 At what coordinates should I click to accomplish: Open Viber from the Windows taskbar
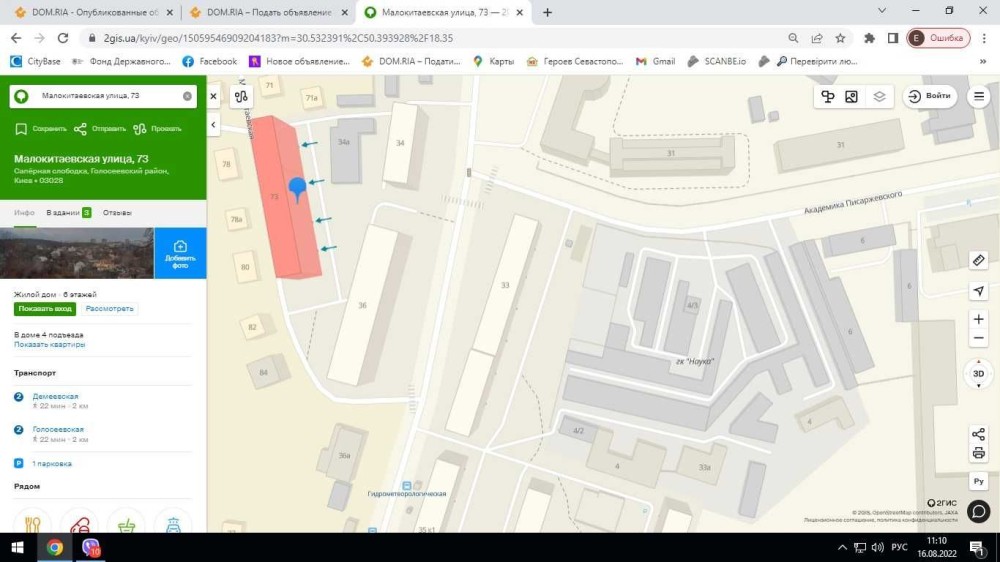point(92,548)
